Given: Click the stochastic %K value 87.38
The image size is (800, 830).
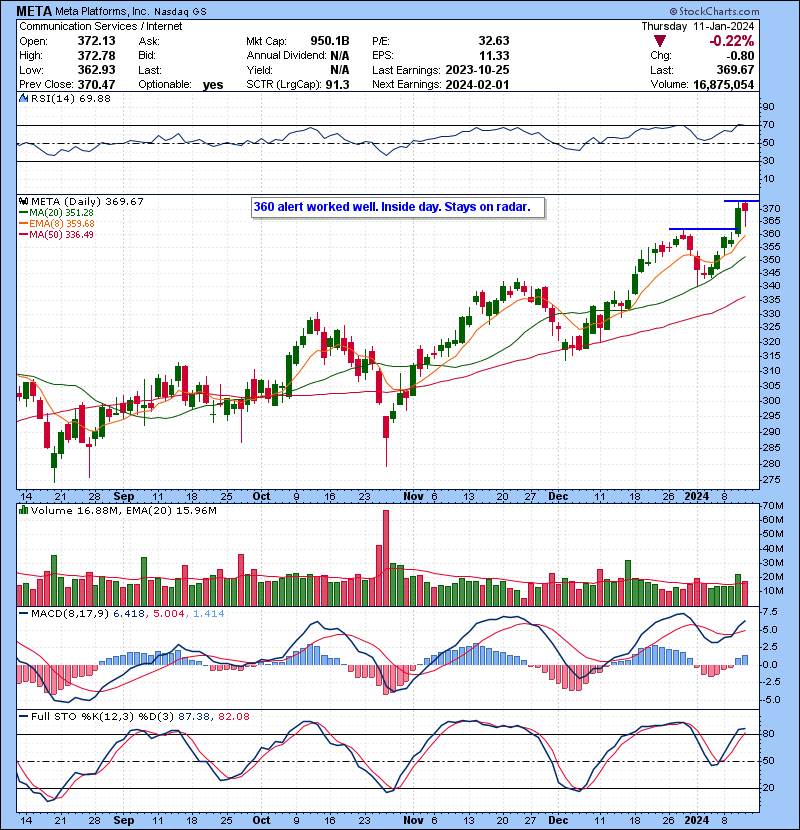Looking at the screenshot, I should point(194,716).
